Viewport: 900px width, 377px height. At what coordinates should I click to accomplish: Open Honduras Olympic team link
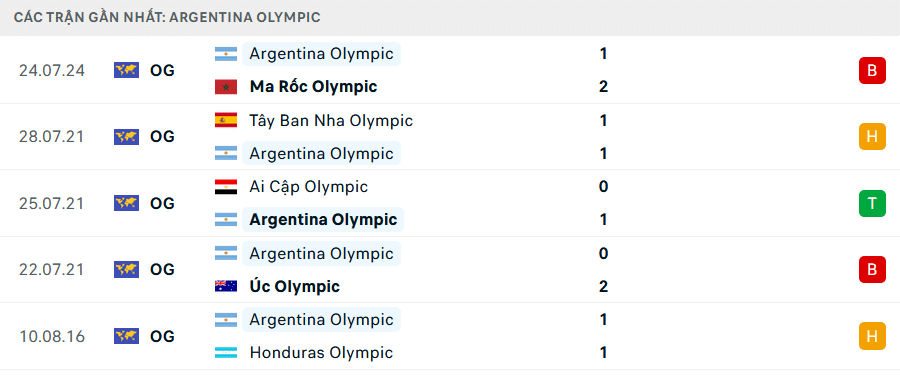pyautogui.click(x=321, y=352)
